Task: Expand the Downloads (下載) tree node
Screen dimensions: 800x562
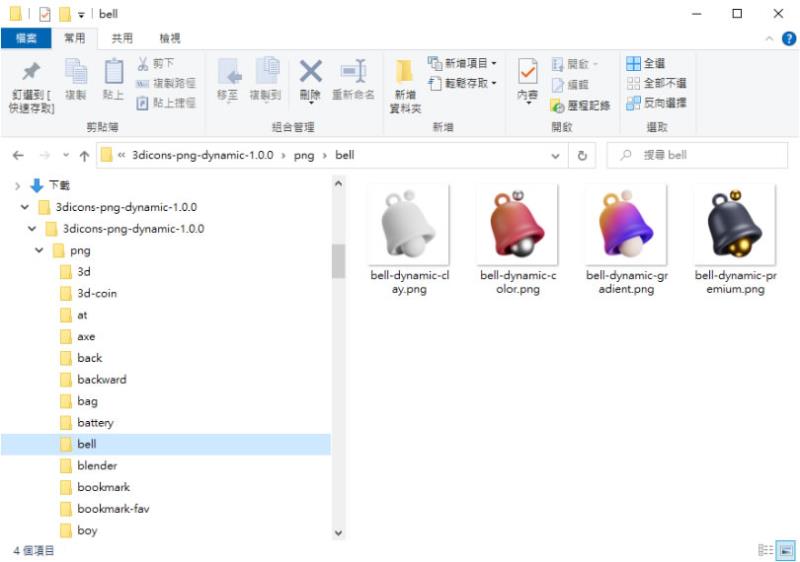Action: click(17, 186)
